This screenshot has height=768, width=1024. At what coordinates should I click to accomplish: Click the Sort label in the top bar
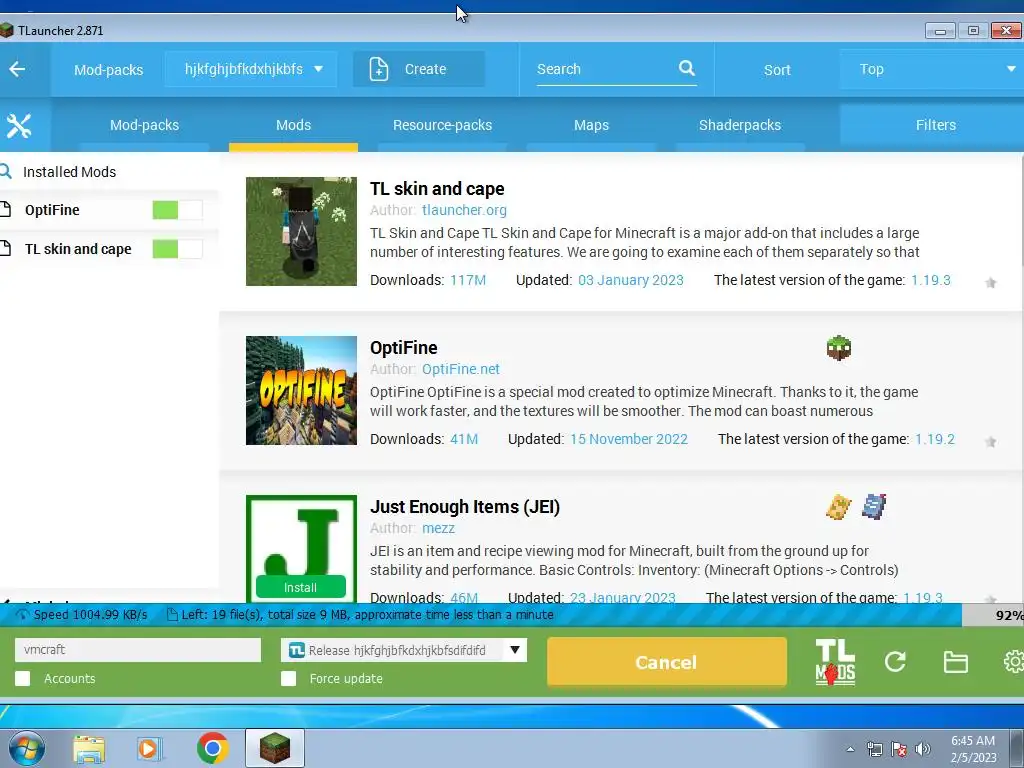coord(777,70)
